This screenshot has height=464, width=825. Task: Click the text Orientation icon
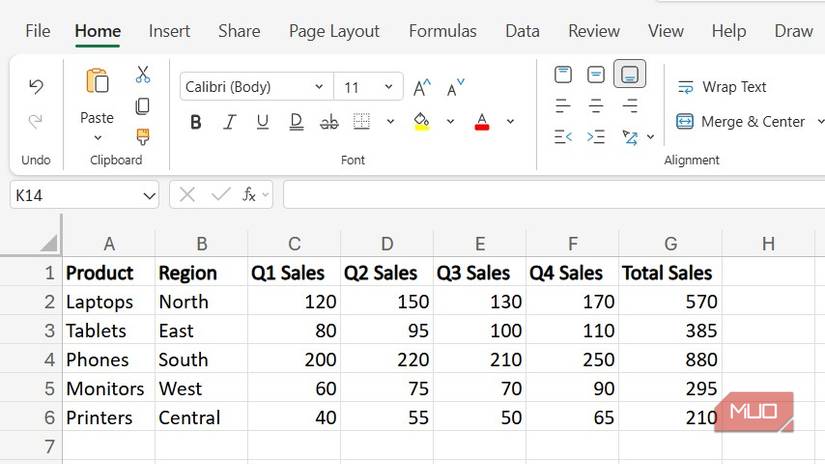630,137
